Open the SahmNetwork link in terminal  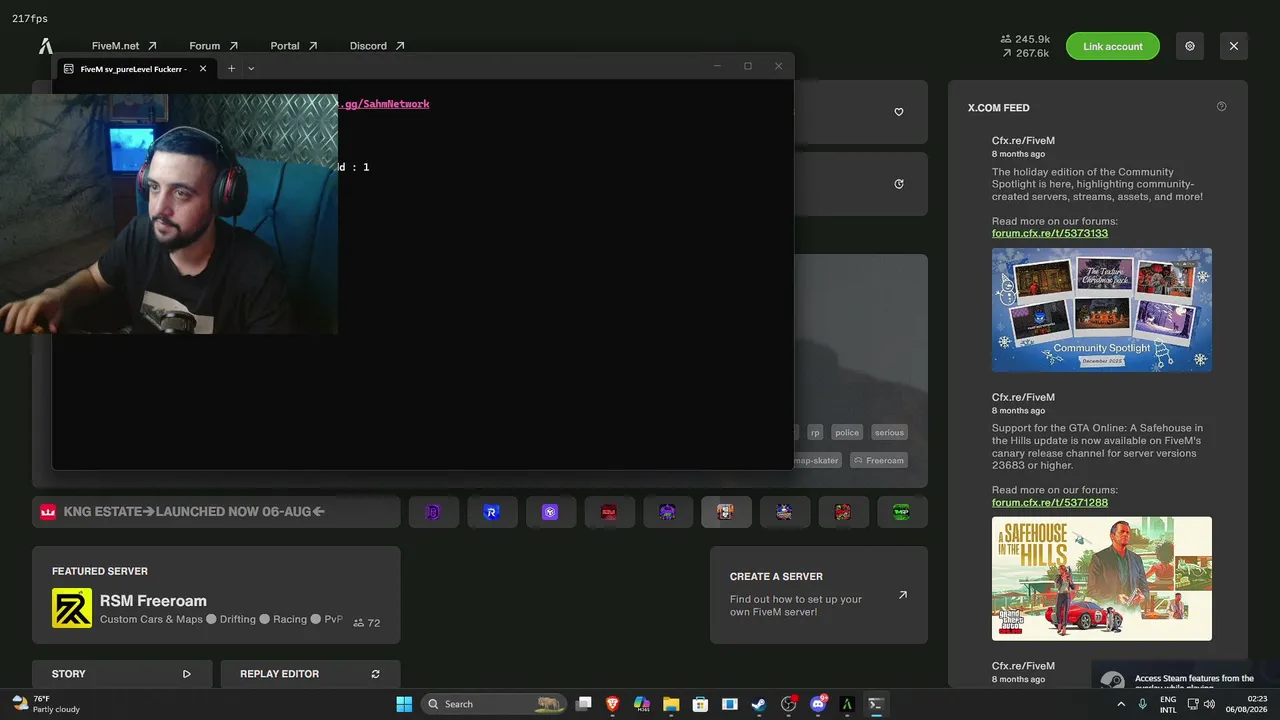384,104
